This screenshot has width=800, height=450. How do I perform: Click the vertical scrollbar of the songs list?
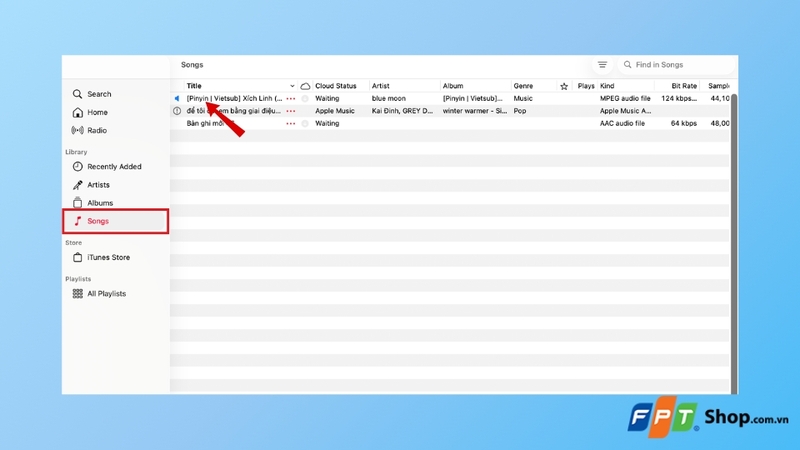click(x=734, y=243)
